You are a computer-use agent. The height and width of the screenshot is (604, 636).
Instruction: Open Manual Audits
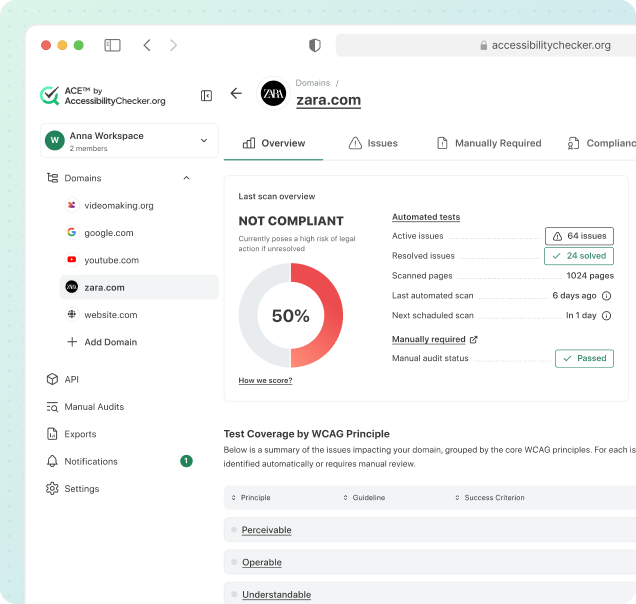tap(85, 406)
